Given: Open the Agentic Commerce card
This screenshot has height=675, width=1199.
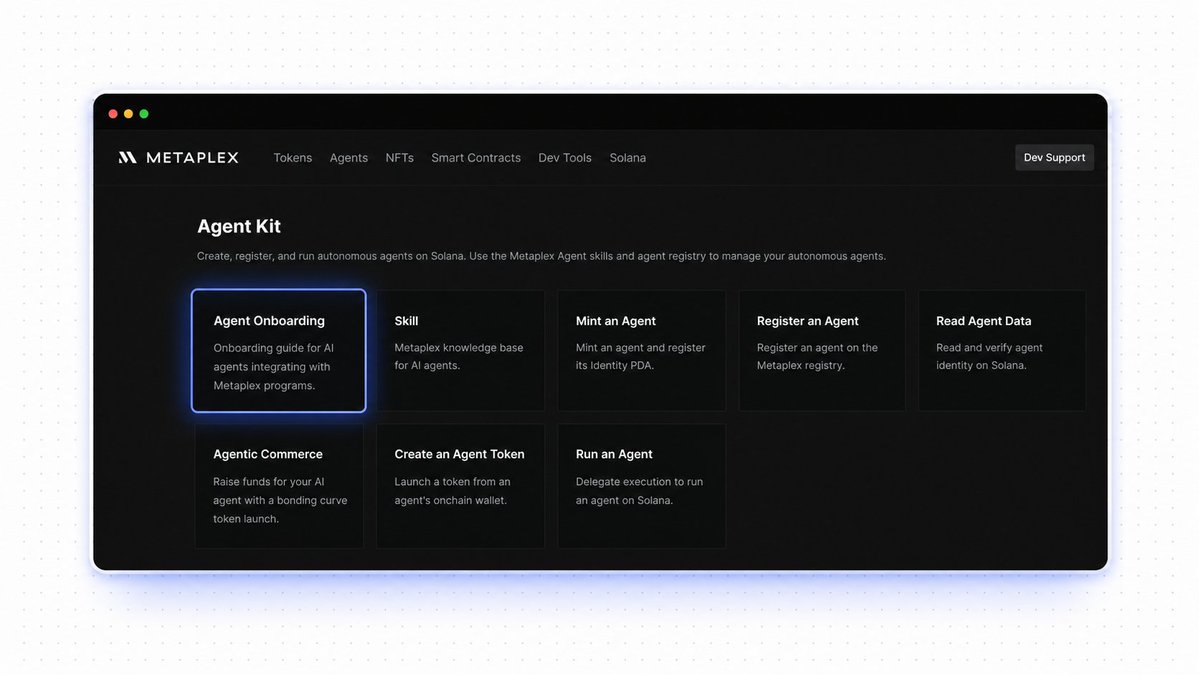Looking at the screenshot, I should pos(279,486).
